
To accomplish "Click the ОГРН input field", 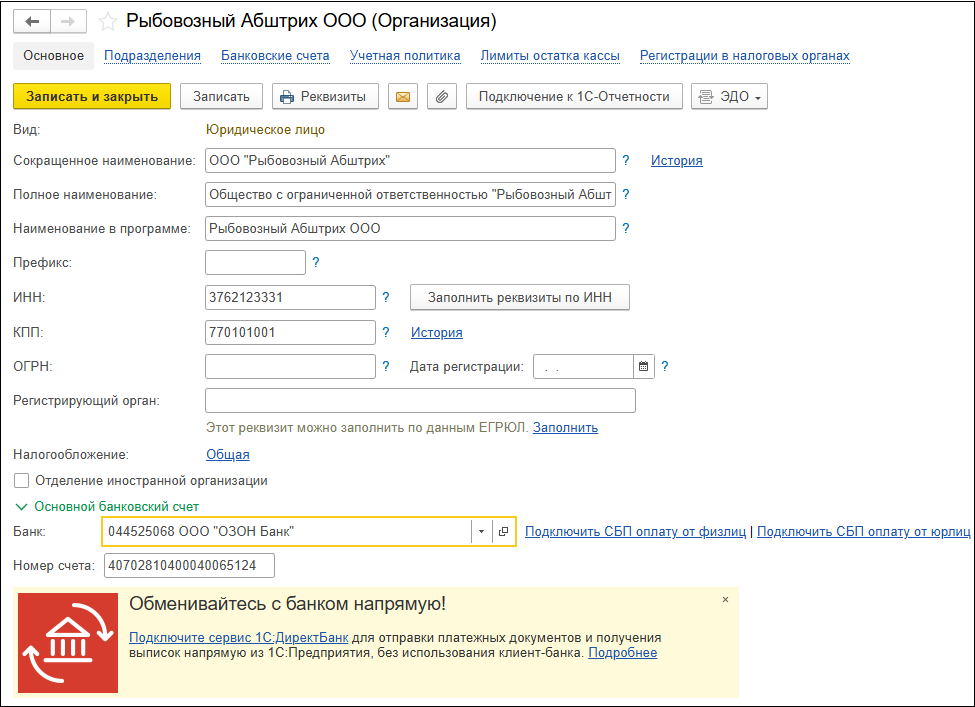I will tap(290, 367).
